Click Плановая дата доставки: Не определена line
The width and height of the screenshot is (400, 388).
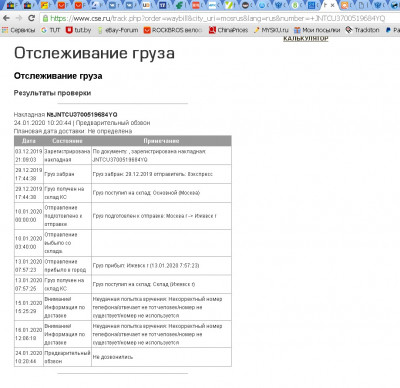(x=73, y=131)
